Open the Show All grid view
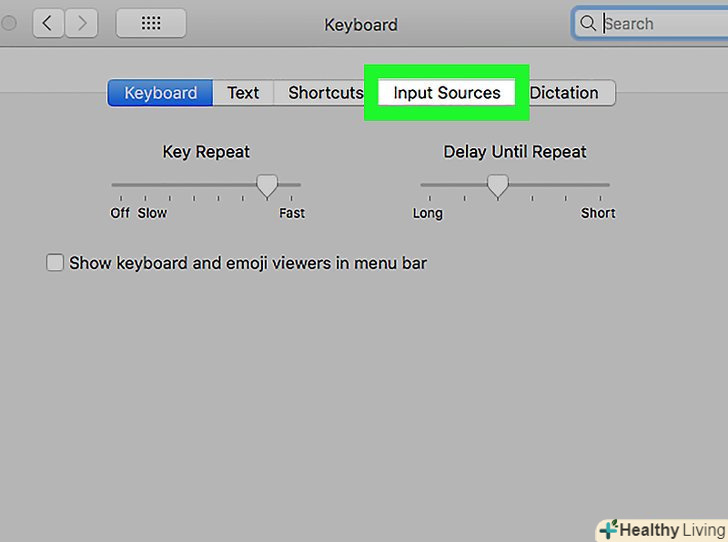The width and height of the screenshot is (728, 542). pyautogui.click(x=149, y=24)
